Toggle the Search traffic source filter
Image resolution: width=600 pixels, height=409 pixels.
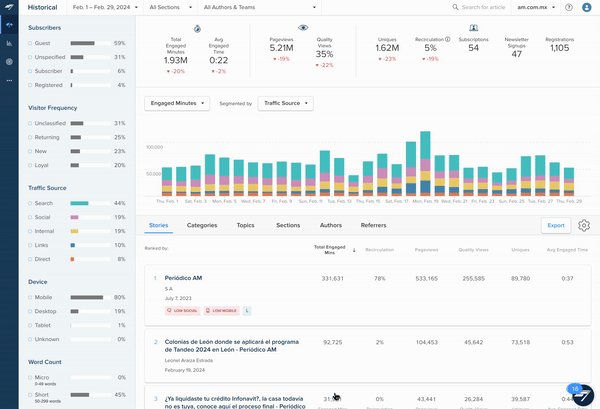point(30,203)
